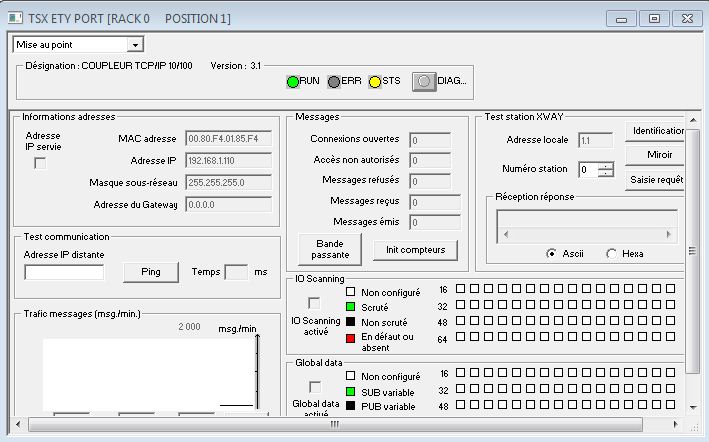Enable the Adresse IP servie checkbox
709x442 pixels.
coord(40,164)
